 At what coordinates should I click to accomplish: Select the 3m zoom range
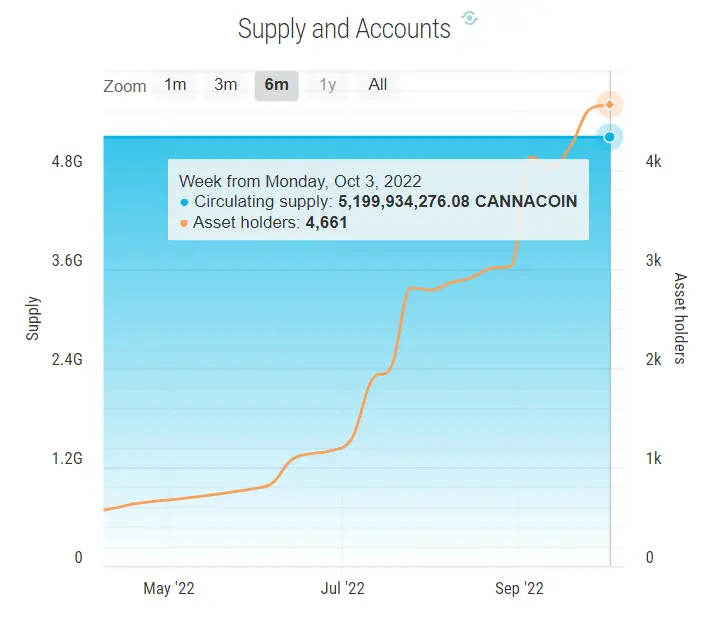tap(225, 85)
